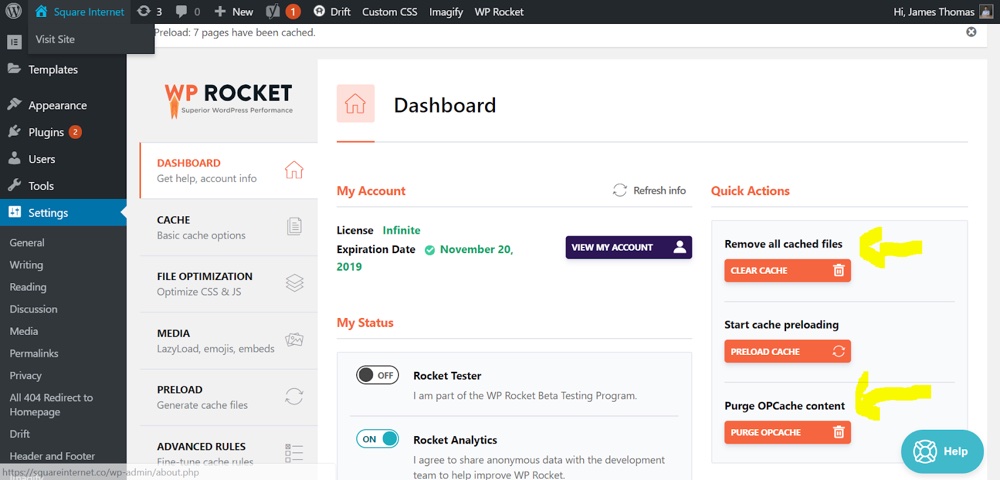Click the trash icon on Purge OPcache button
Viewport: 1000px width, 480px height.
click(839, 432)
